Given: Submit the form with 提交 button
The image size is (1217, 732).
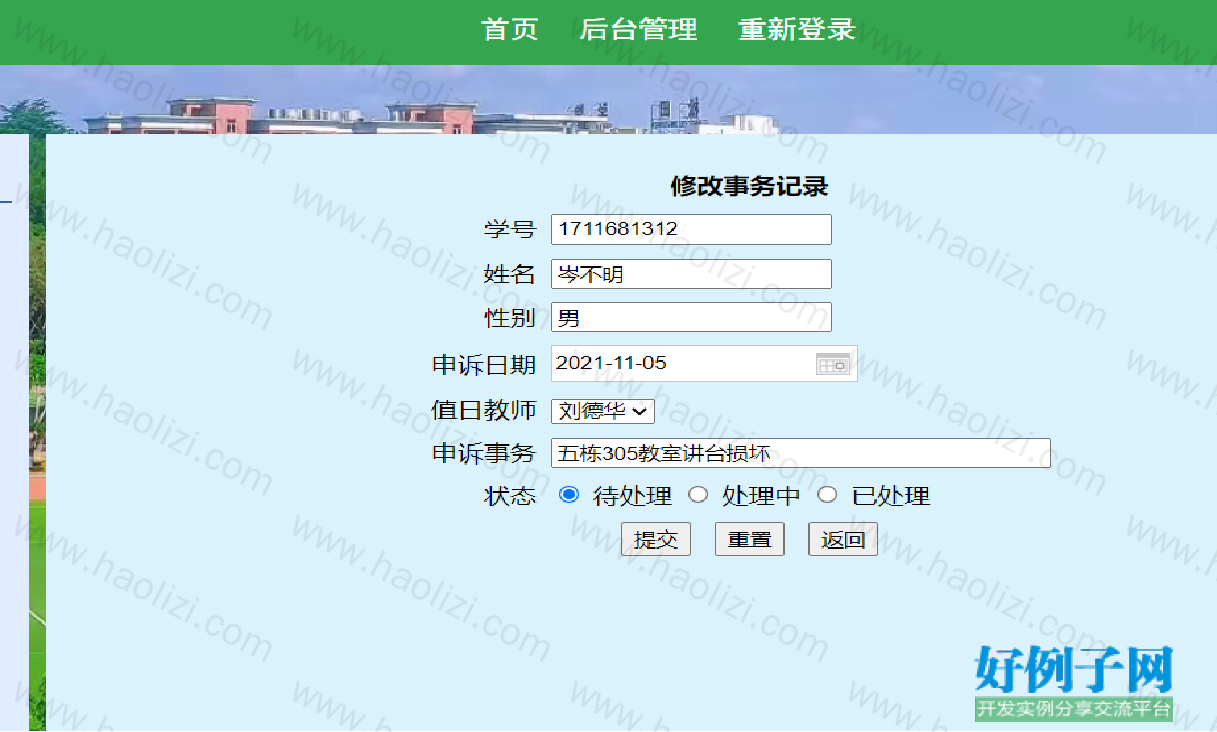Looking at the screenshot, I should tap(656, 540).
